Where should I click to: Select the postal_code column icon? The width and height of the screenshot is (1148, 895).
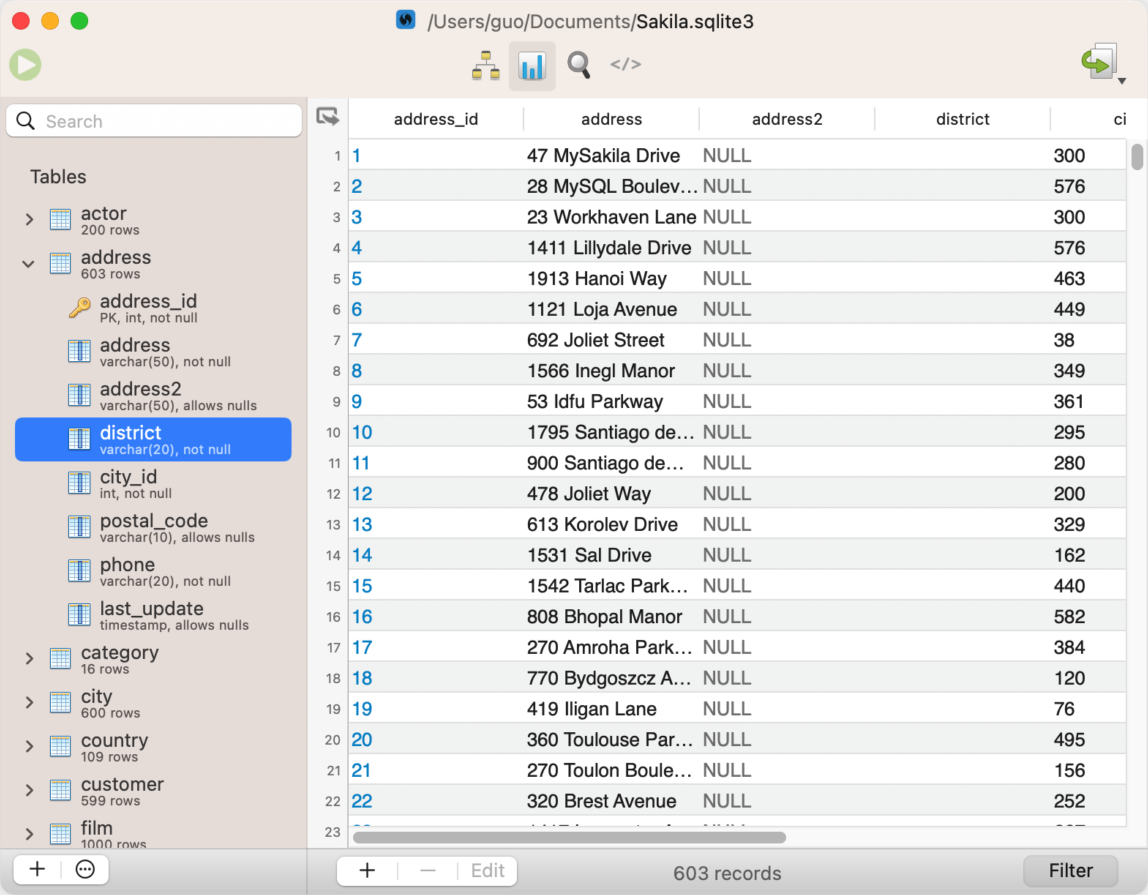click(x=79, y=527)
